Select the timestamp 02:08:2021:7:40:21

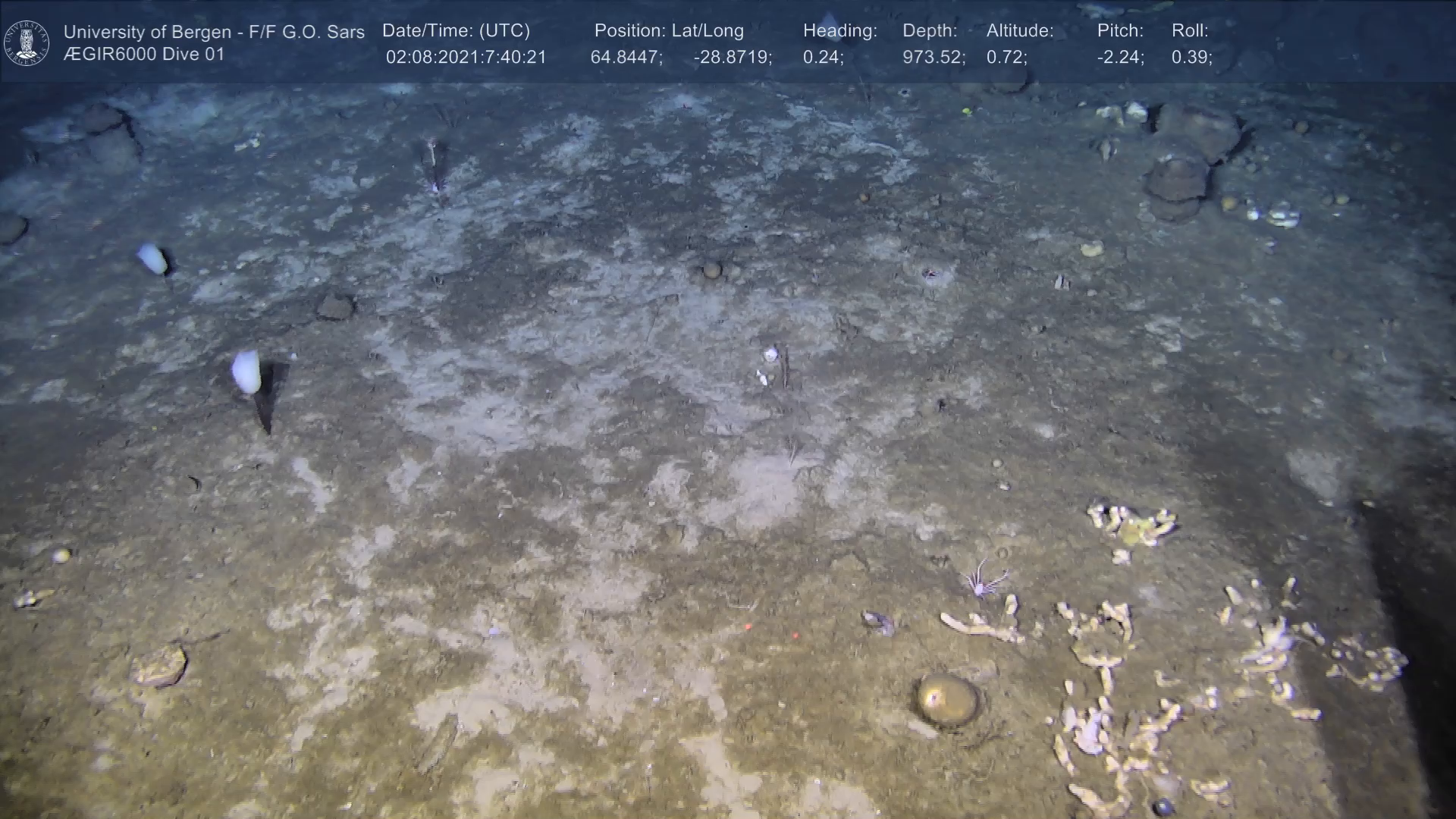click(x=466, y=58)
